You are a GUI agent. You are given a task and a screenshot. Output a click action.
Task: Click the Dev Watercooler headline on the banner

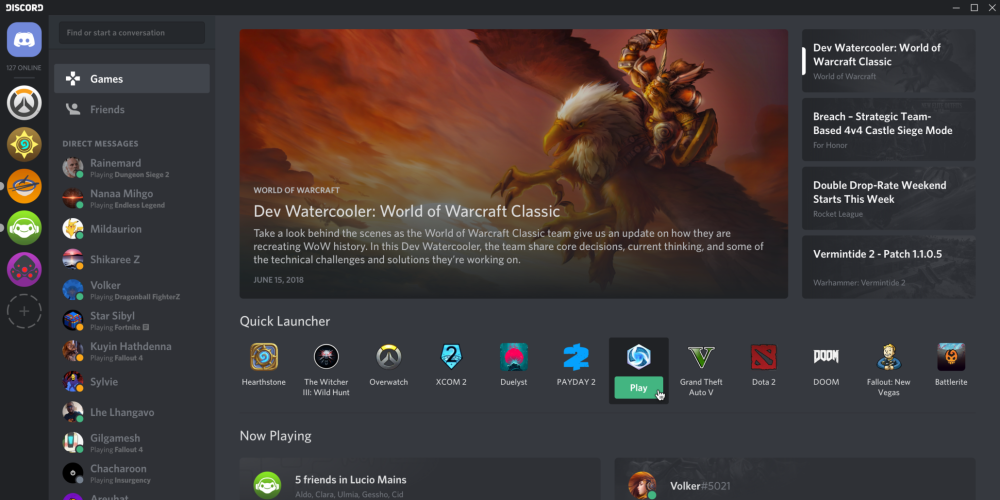point(406,211)
